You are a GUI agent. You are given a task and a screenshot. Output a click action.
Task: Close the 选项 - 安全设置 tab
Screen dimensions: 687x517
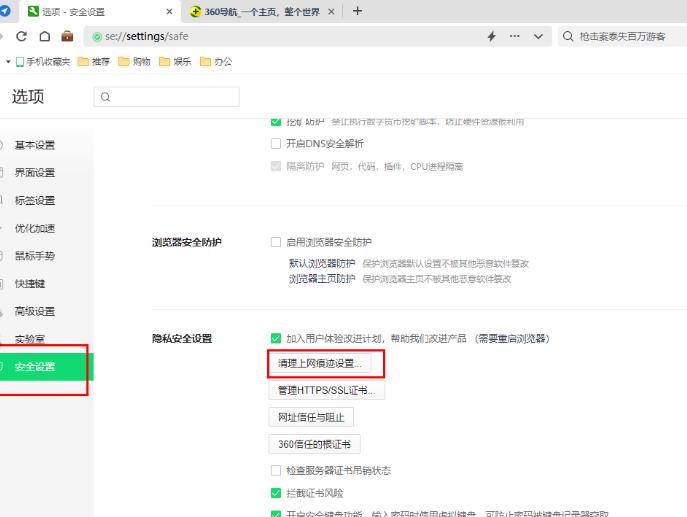168,12
